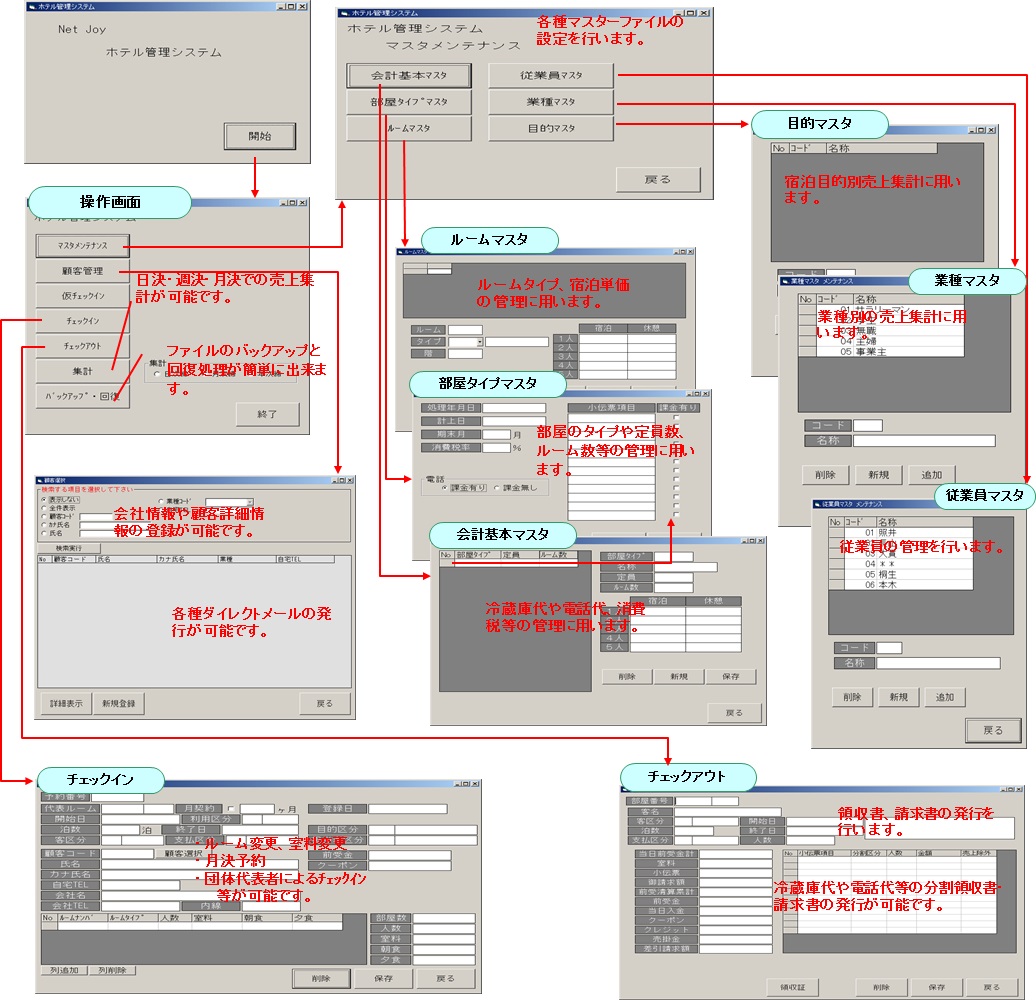Click the カナ氏名 column header in customer list
This screenshot has height=1000, width=1036.
[187, 559]
